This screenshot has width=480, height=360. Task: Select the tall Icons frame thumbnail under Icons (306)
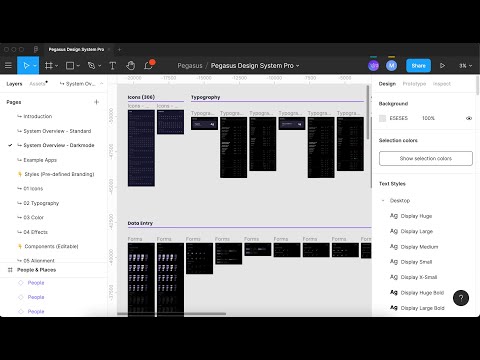coord(141,148)
